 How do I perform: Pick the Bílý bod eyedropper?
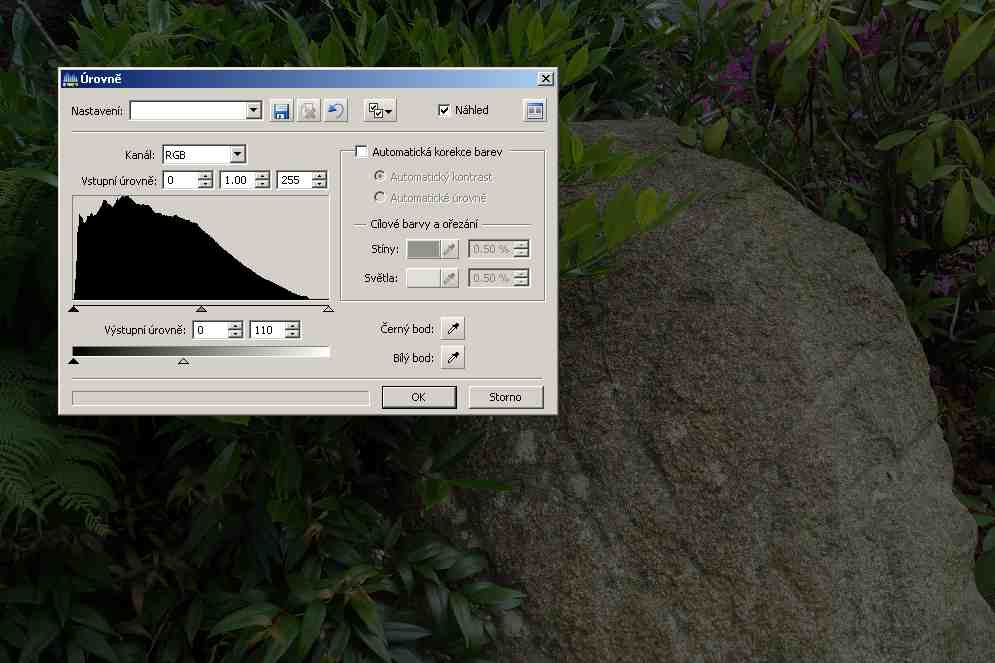[x=453, y=358]
